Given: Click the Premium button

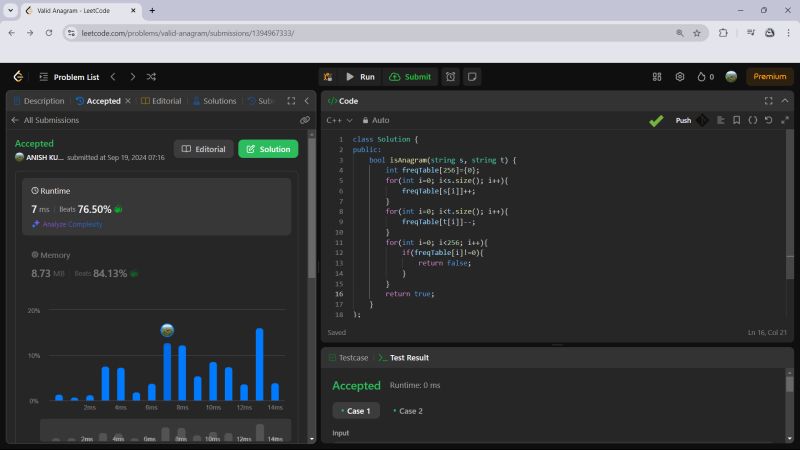Looking at the screenshot, I should click(770, 77).
